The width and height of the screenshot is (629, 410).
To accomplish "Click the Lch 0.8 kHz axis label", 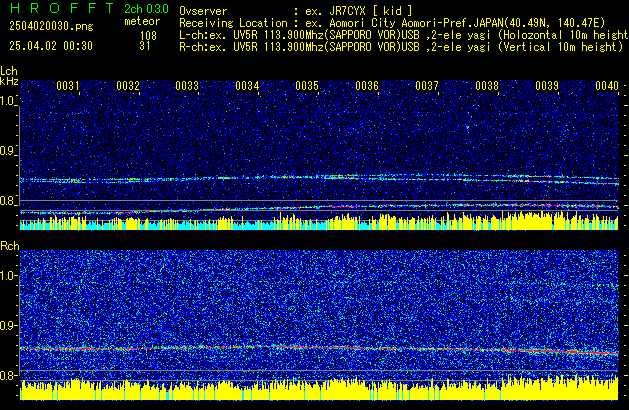I will pyautogui.click(x=8, y=201).
